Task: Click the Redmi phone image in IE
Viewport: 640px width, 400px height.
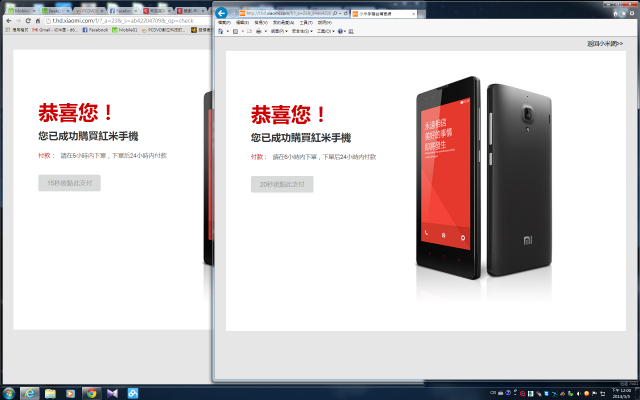Action: click(484, 178)
